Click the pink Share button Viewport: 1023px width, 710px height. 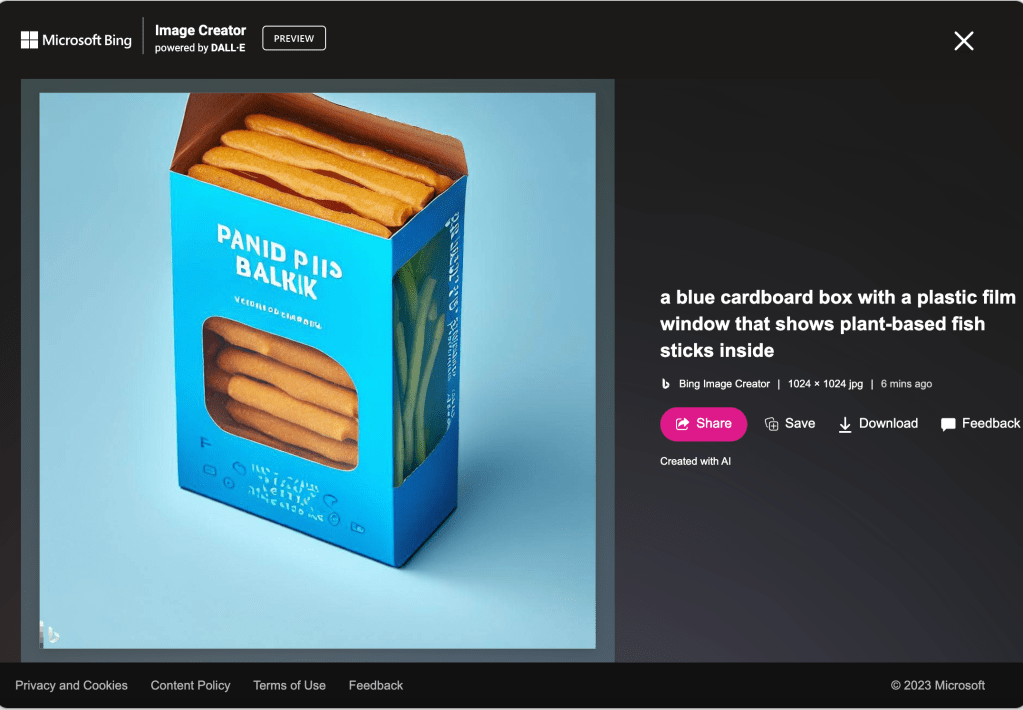click(703, 424)
